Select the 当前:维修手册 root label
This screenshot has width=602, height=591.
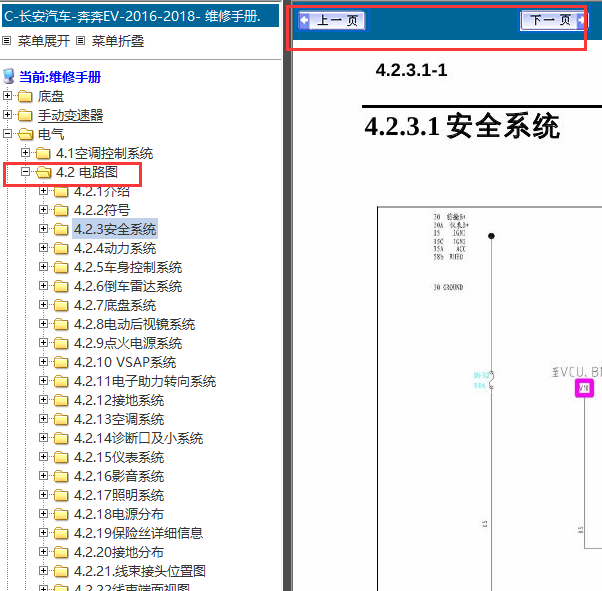click(x=60, y=77)
